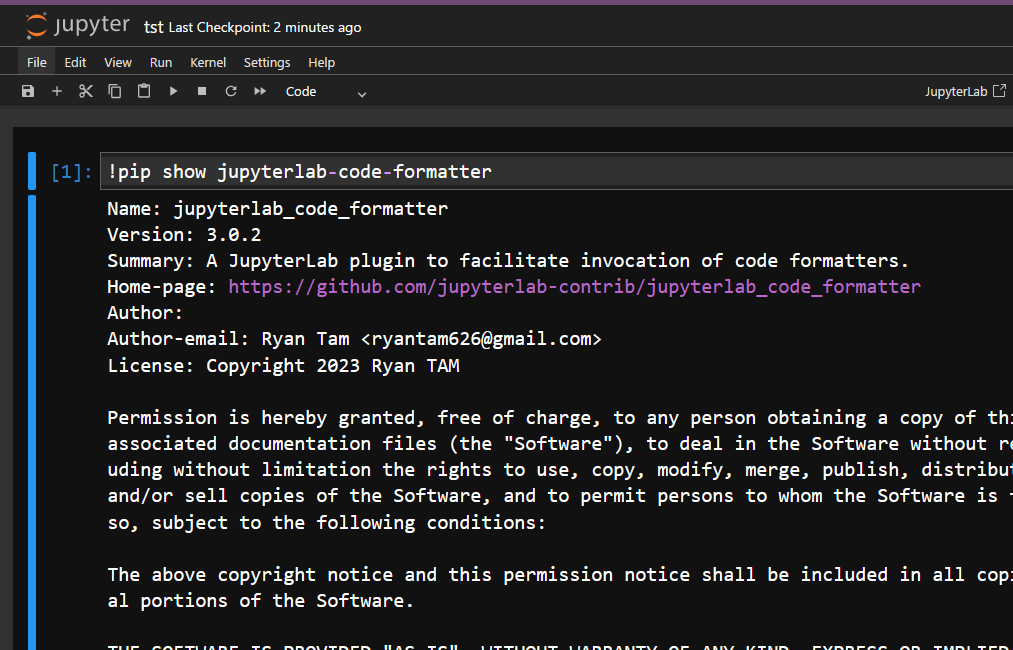
Task: Open the View menu
Action: pyautogui.click(x=118, y=63)
